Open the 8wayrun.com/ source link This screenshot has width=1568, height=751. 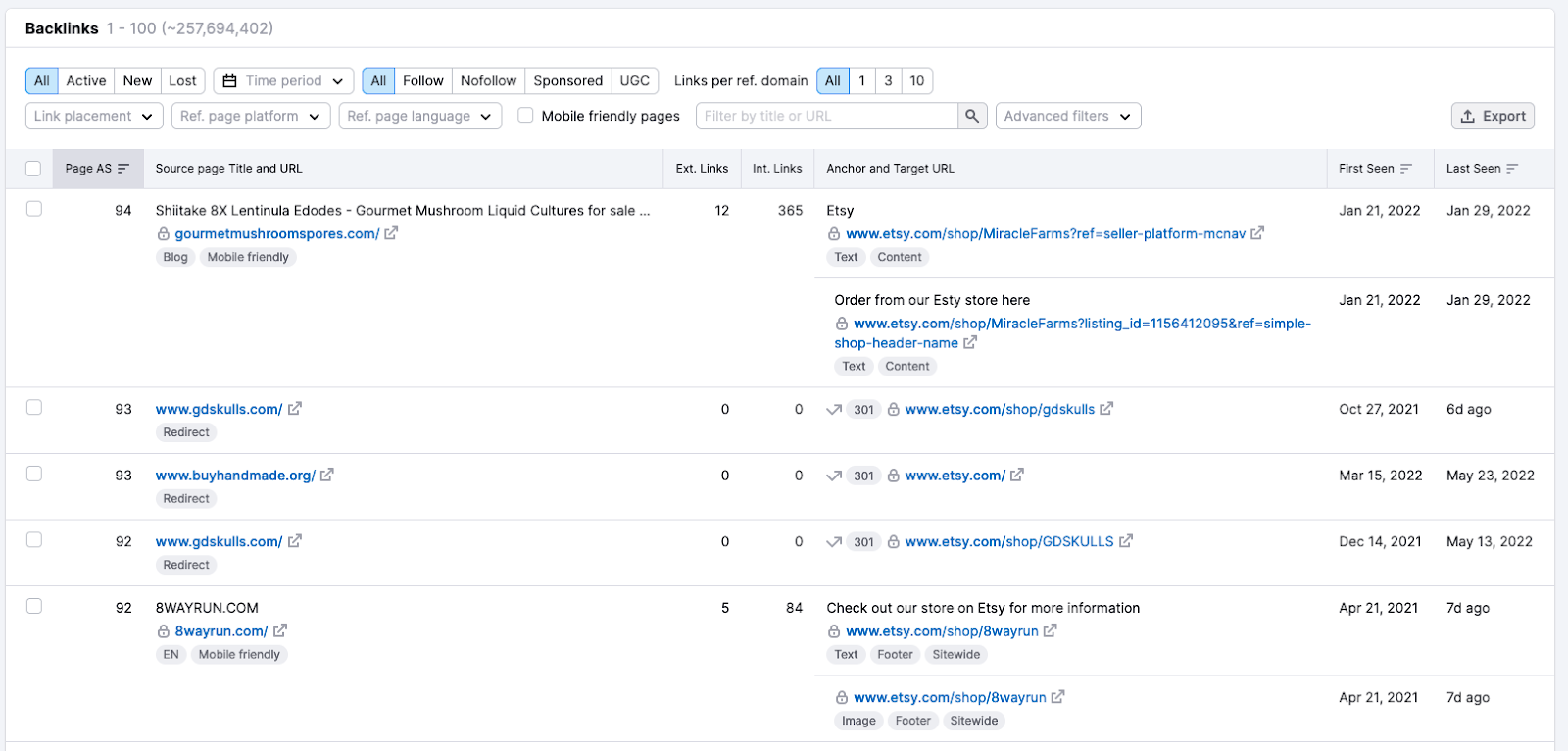pyautogui.click(x=221, y=630)
